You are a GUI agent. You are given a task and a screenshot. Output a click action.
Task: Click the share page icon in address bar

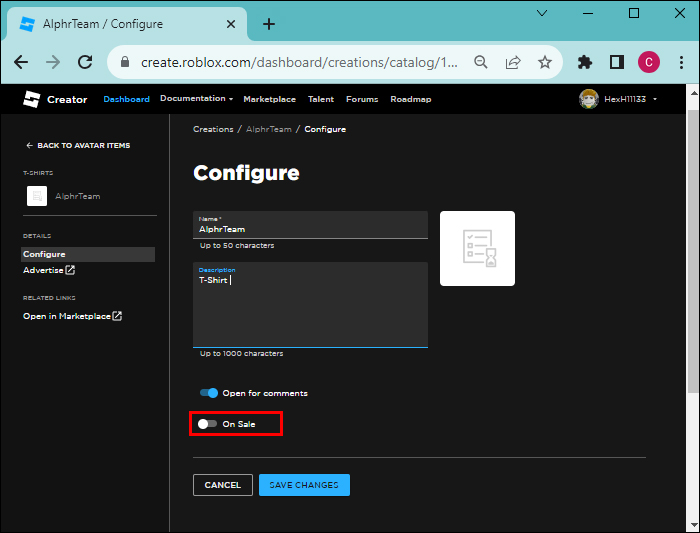point(513,62)
